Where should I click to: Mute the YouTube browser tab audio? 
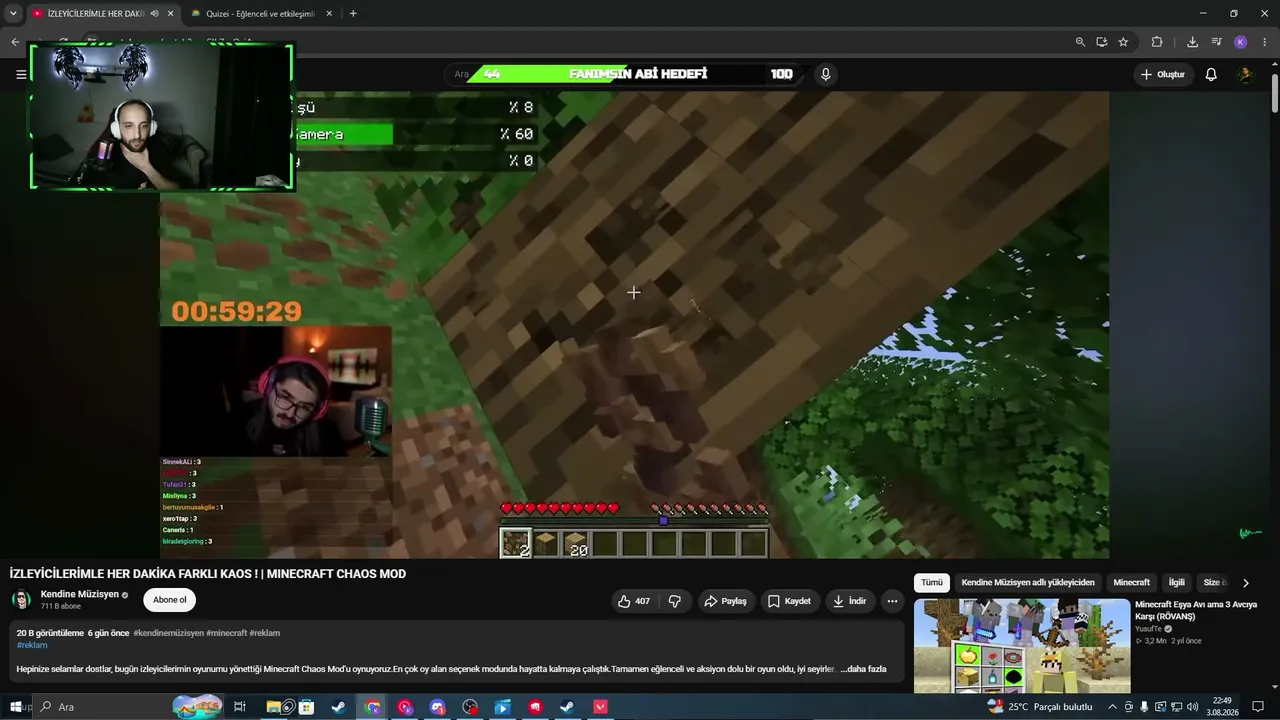(154, 14)
